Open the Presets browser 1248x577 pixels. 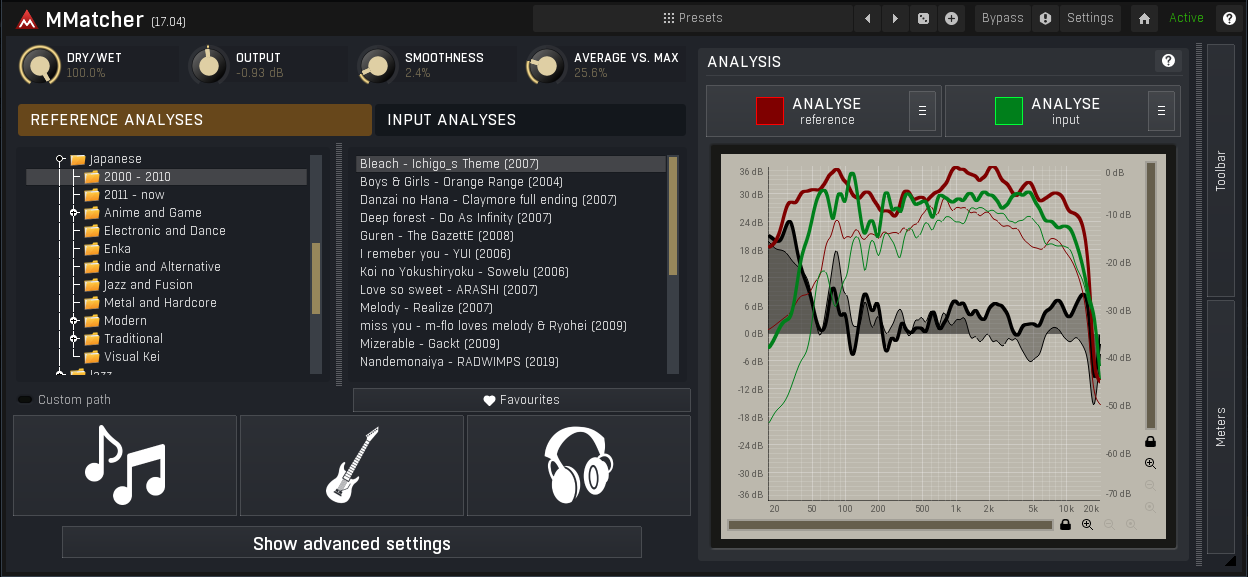[x=692, y=18]
